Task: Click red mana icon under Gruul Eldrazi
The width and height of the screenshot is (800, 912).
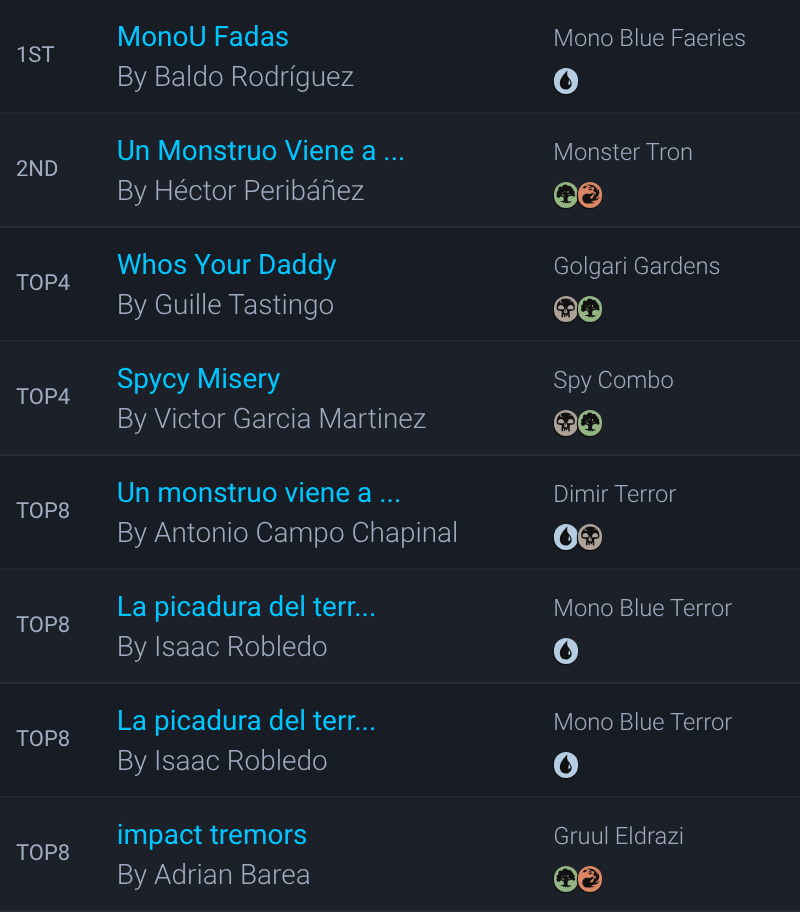Action: pyautogui.click(x=590, y=879)
